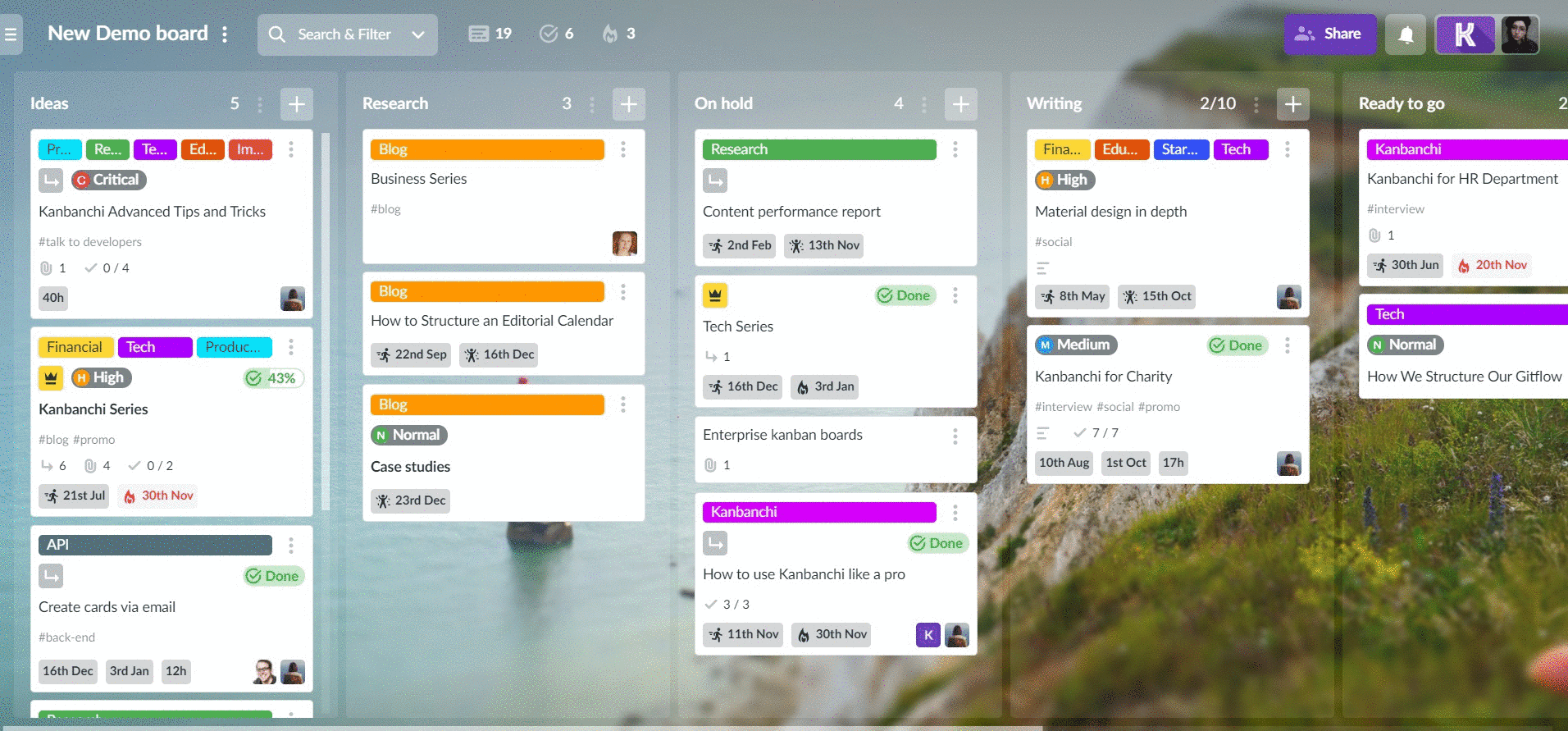Viewport: 1568px width, 731px height.
Task: Click subcard icon on Create cards via email
Action: coord(51,576)
